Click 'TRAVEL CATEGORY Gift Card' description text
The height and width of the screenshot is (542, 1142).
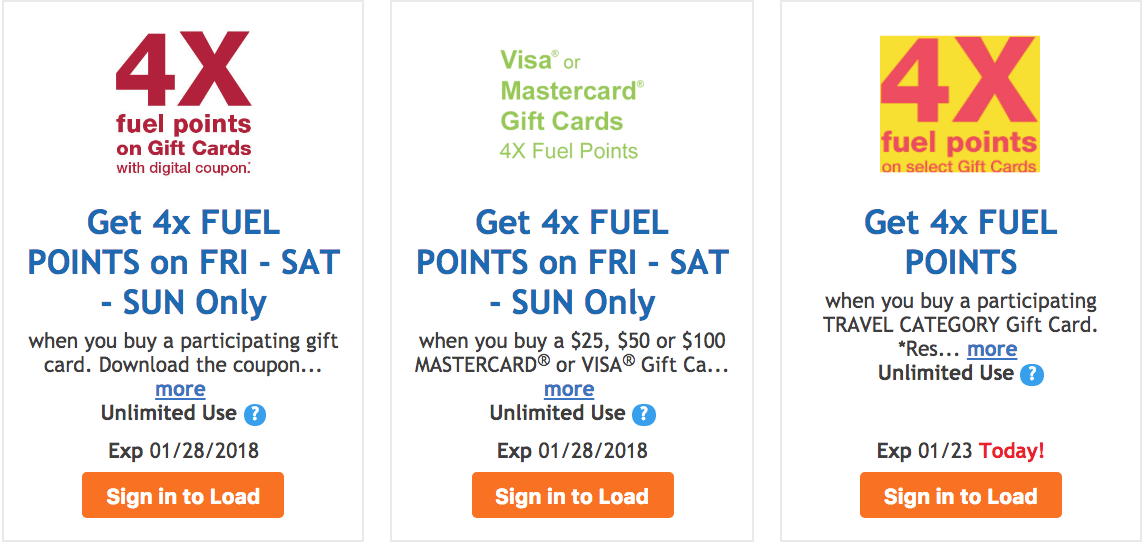click(960, 325)
